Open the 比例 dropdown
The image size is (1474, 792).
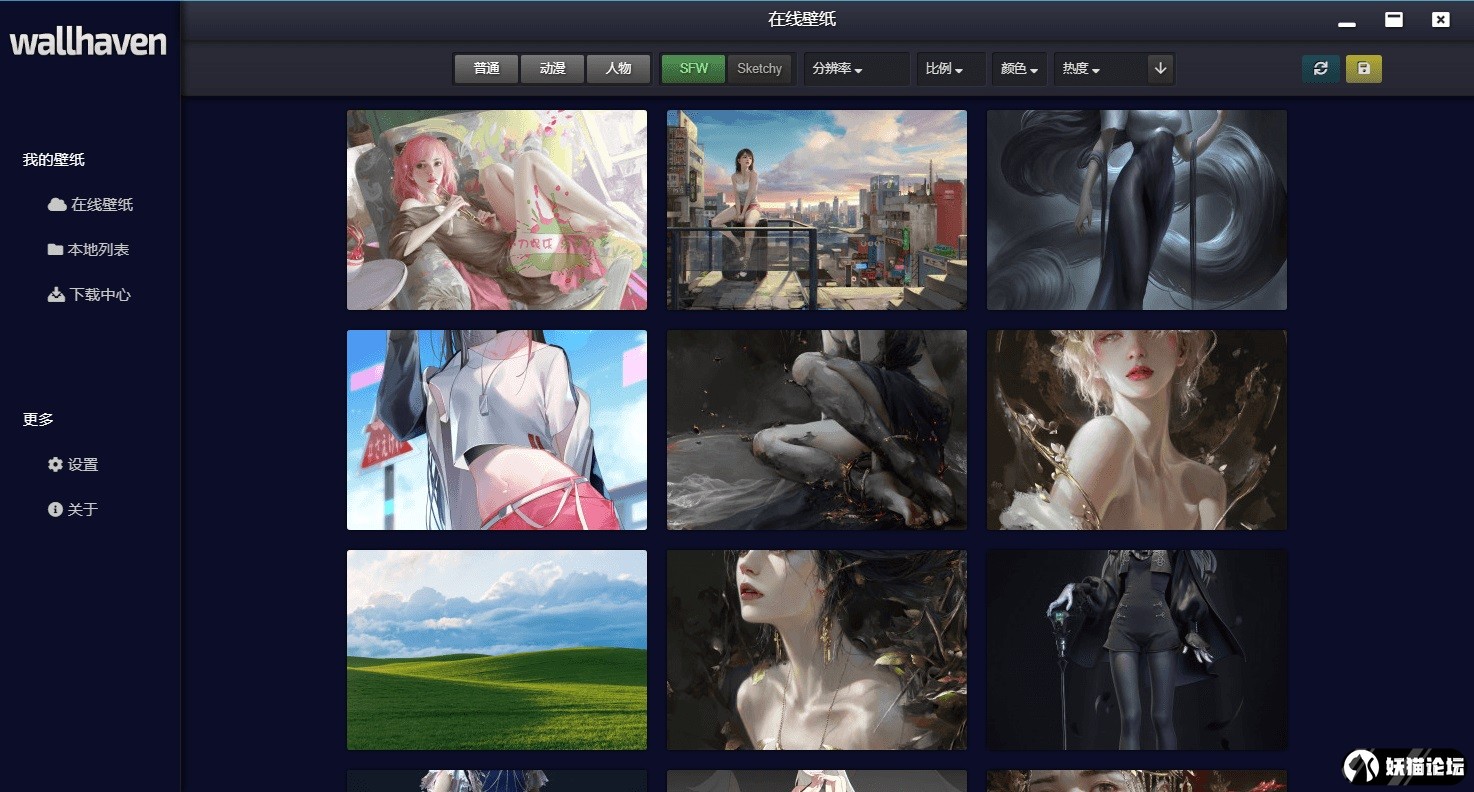[x=951, y=68]
